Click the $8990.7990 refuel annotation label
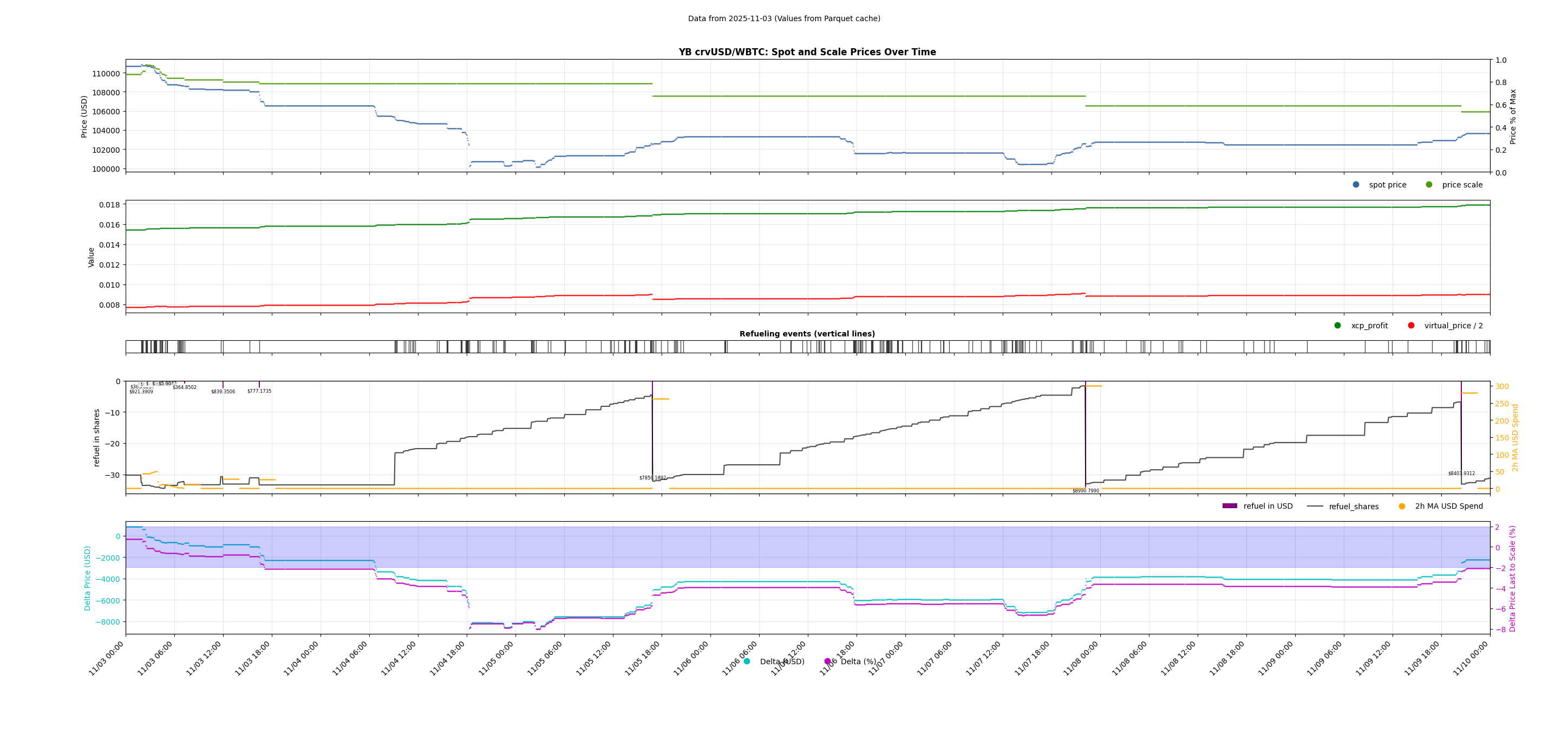This screenshot has width=1568, height=746. coord(1086,491)
